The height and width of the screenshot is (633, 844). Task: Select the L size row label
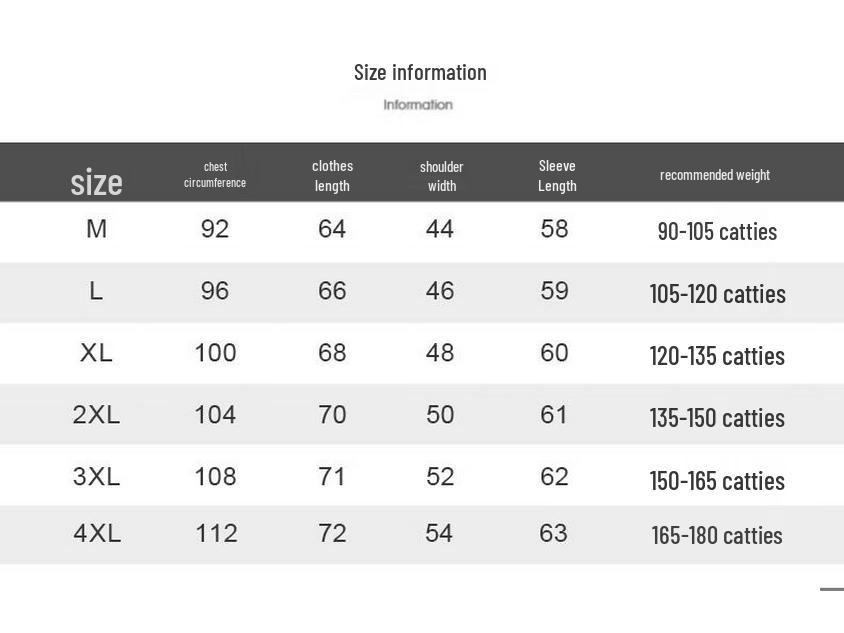click(x=96, y=291)
